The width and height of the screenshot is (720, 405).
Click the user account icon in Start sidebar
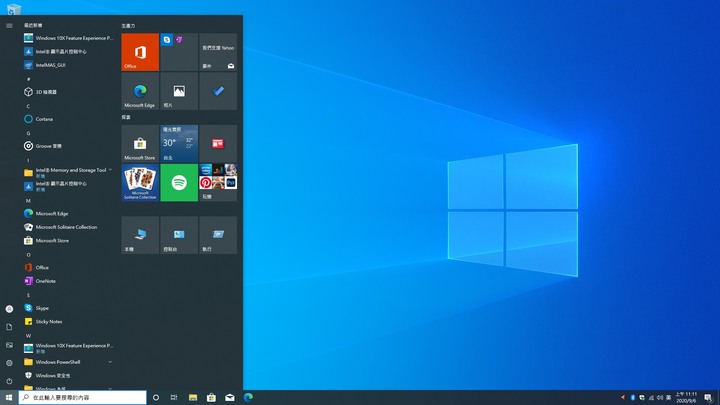9,309
